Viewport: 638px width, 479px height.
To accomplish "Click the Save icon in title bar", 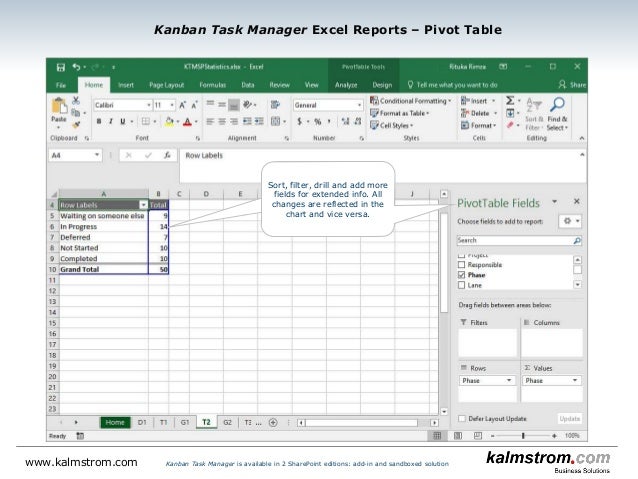I will click(61, 67).
